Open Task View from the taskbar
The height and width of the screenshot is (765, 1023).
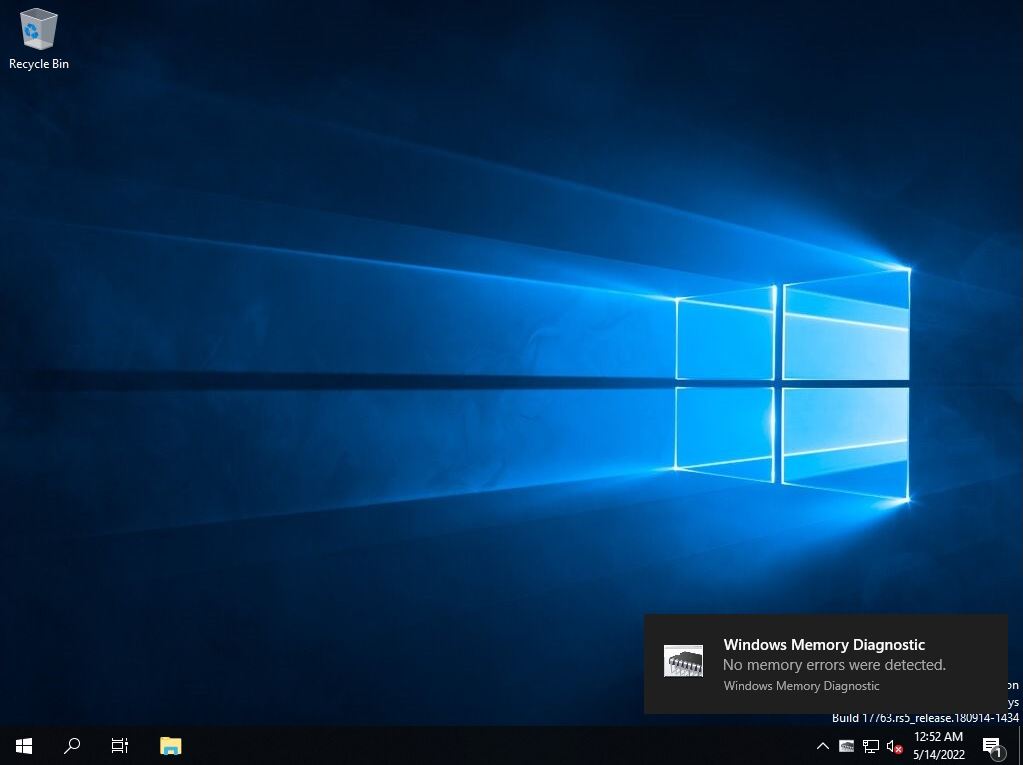[x=120, y=745]
